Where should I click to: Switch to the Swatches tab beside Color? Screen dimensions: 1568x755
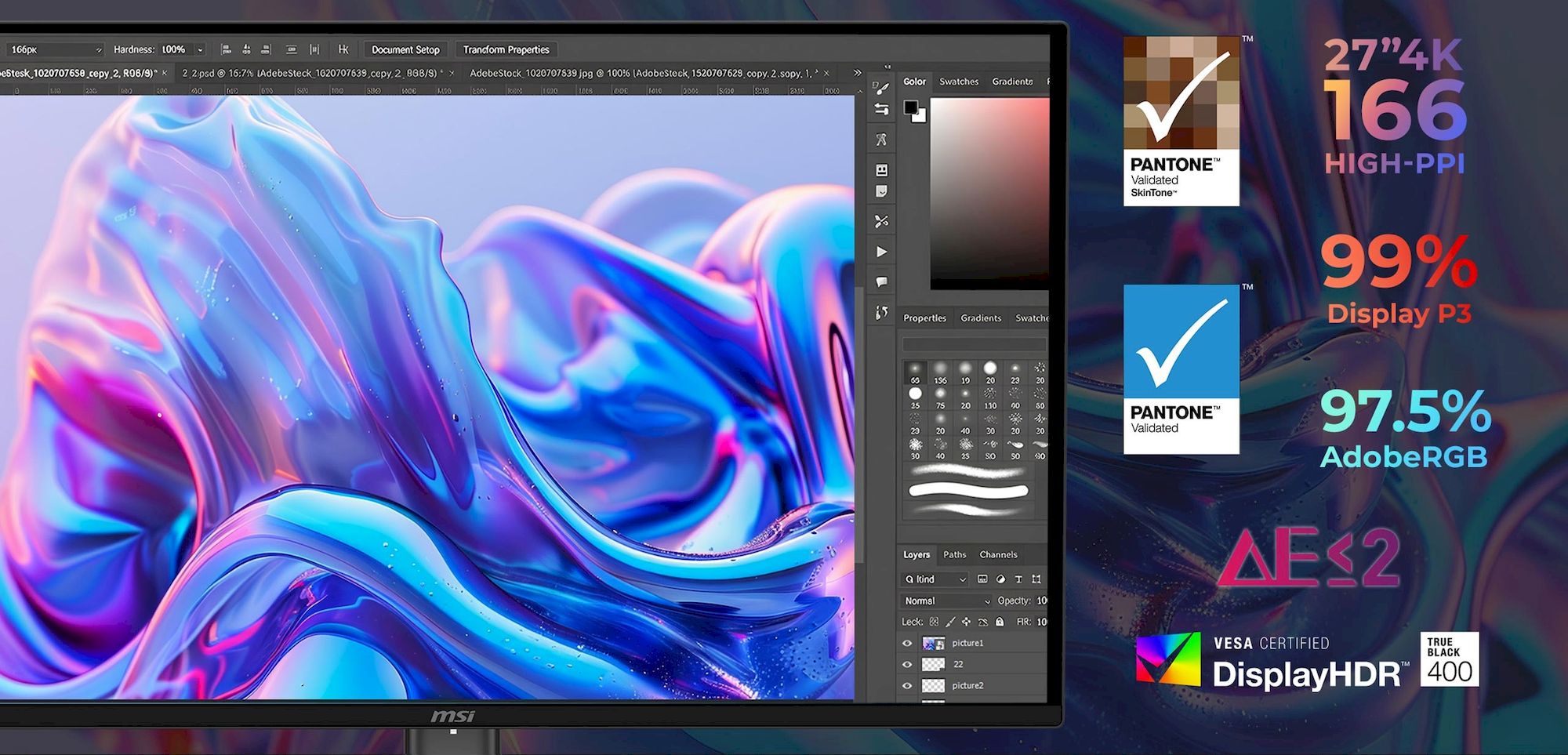point(959,82)
